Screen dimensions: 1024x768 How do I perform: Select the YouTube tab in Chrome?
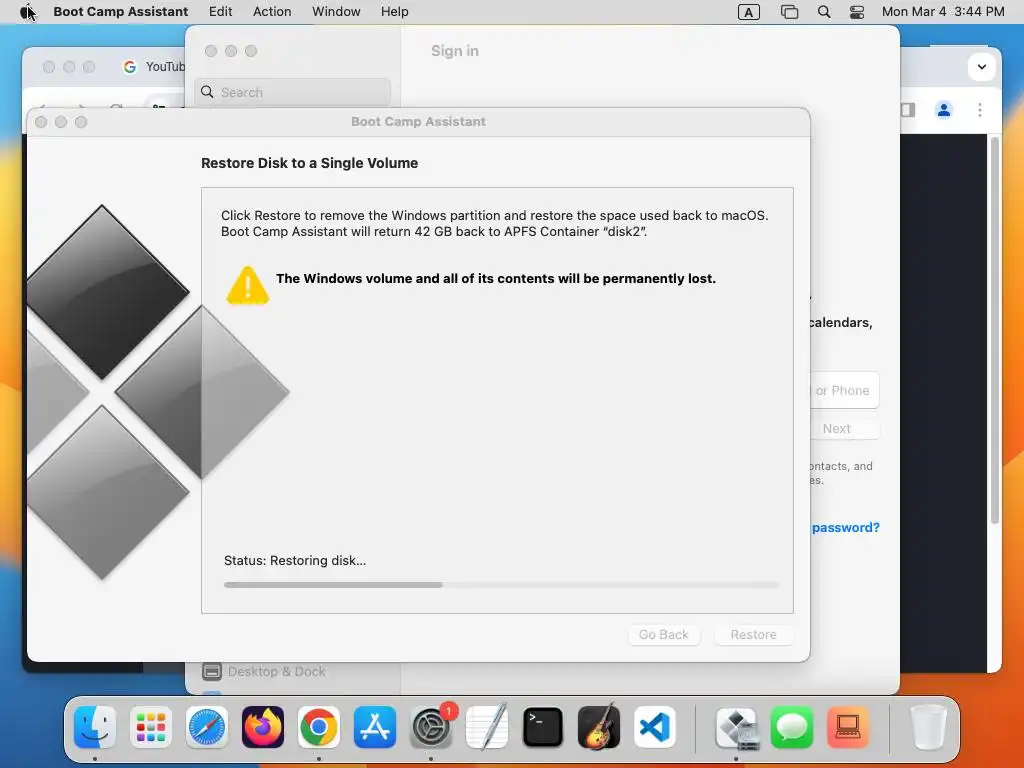[x=153, y=67]
